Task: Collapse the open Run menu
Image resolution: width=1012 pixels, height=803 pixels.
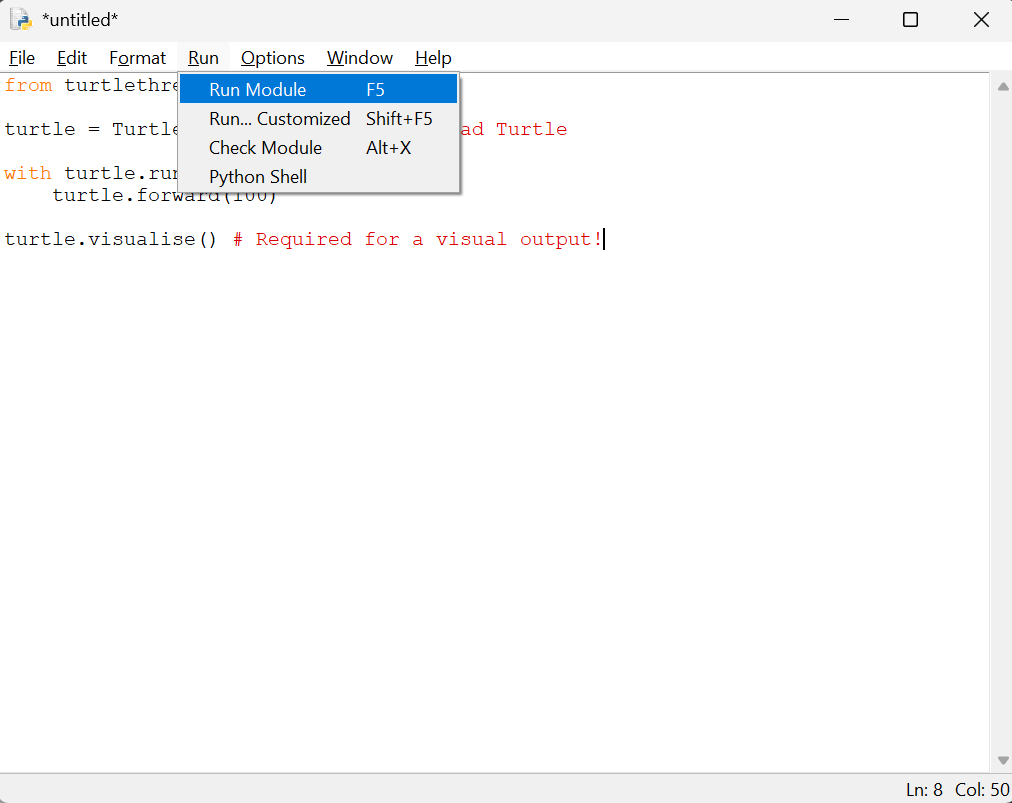Action: point(203,58)
